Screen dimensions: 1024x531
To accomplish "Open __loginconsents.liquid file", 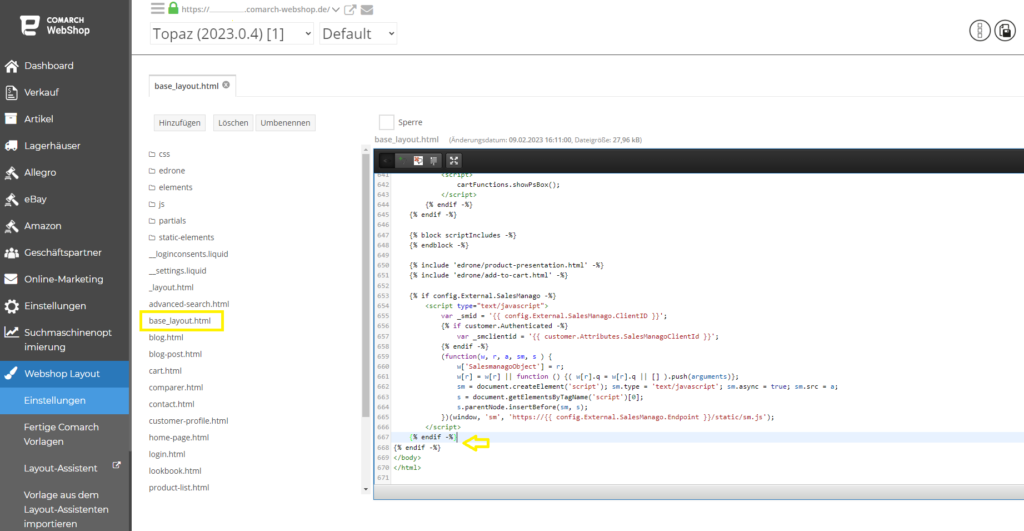I will click(188, 254).
